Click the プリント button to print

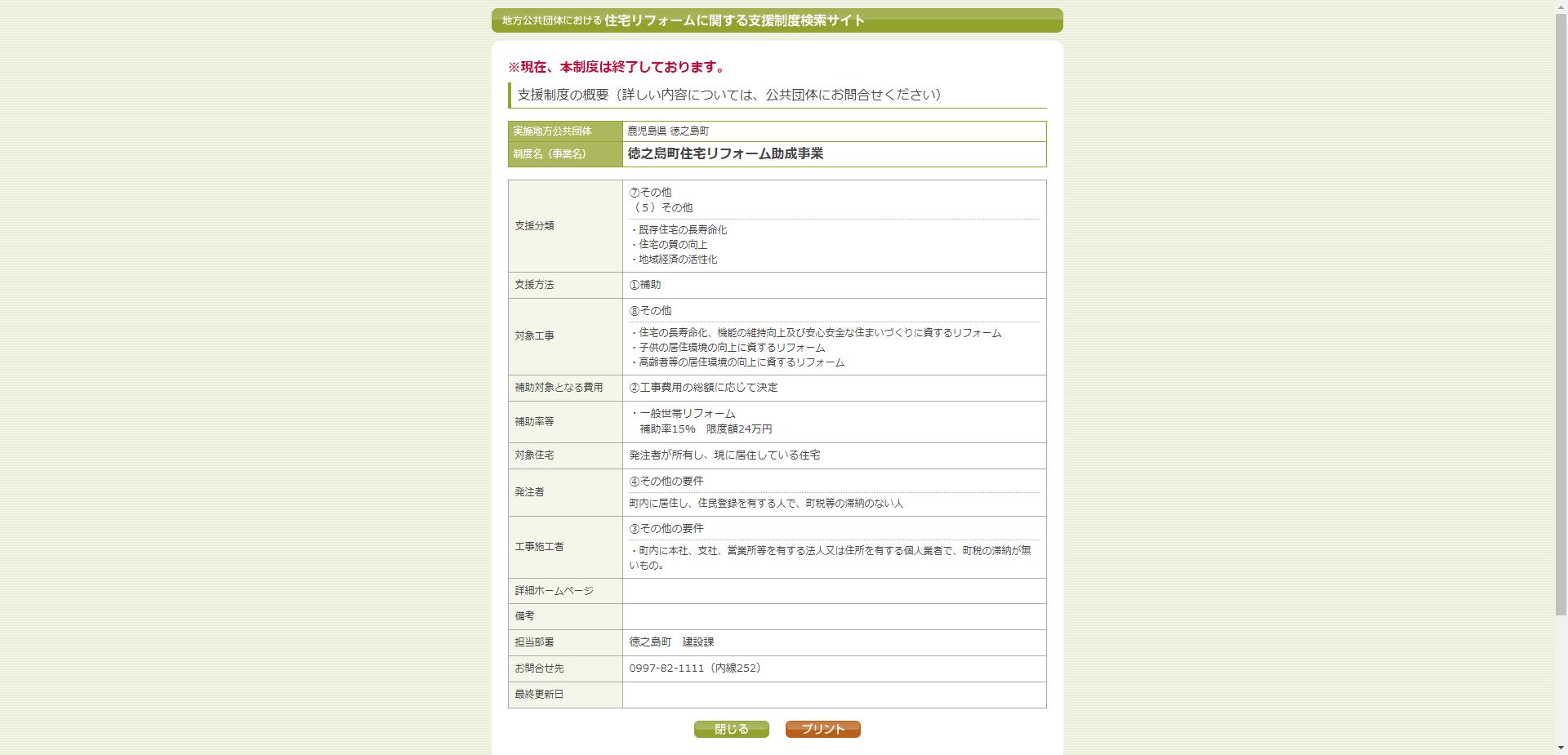click(x=822, y=729)
